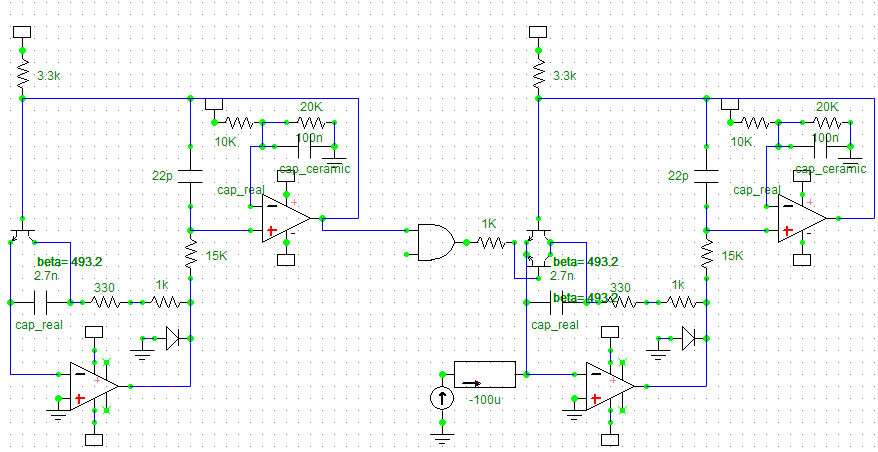Click the current source symbol at bottom
Screen dimensions: 878x452
coord(441,399)
